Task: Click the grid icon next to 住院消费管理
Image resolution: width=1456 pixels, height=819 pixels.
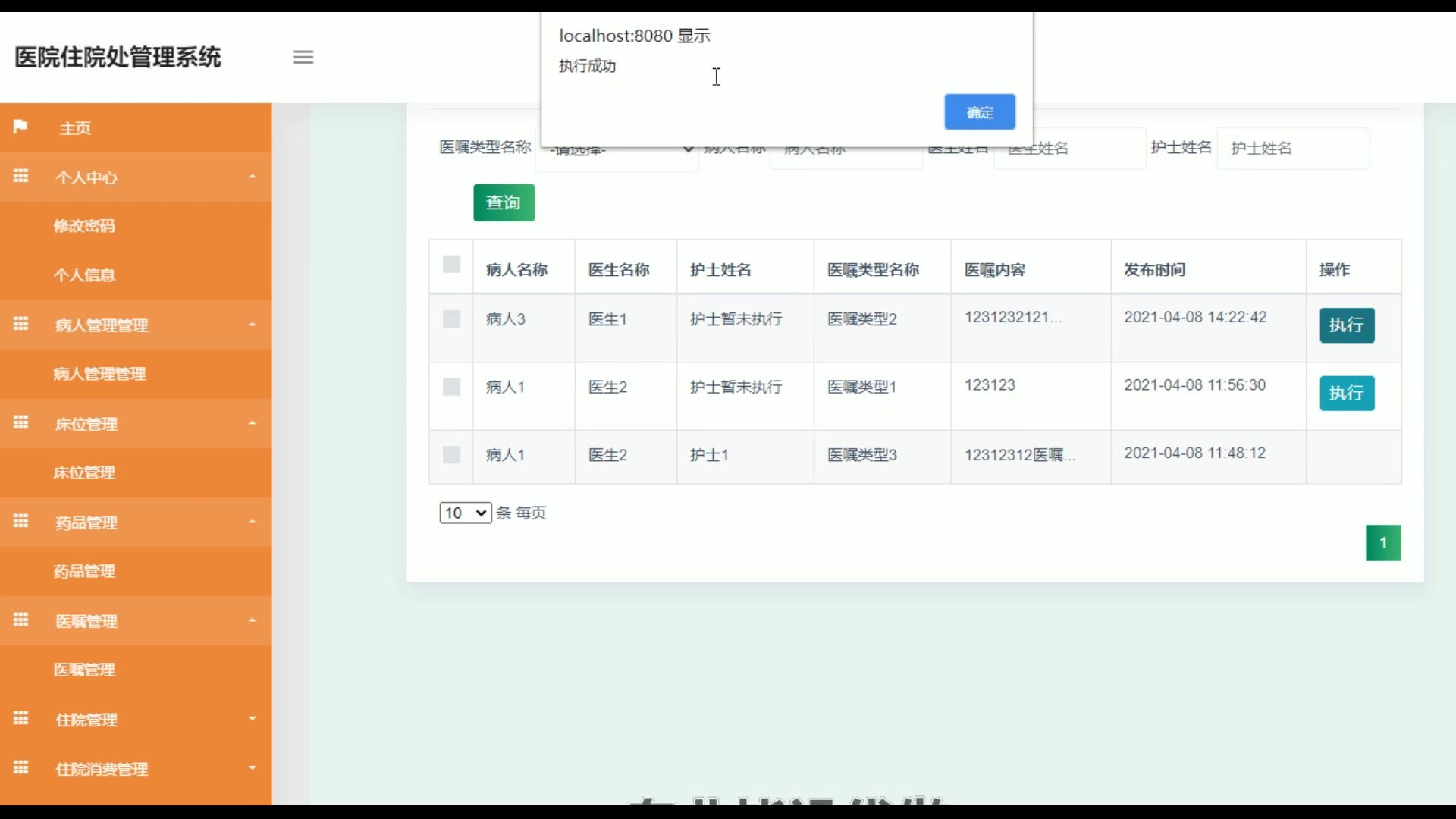Action: 20,767
